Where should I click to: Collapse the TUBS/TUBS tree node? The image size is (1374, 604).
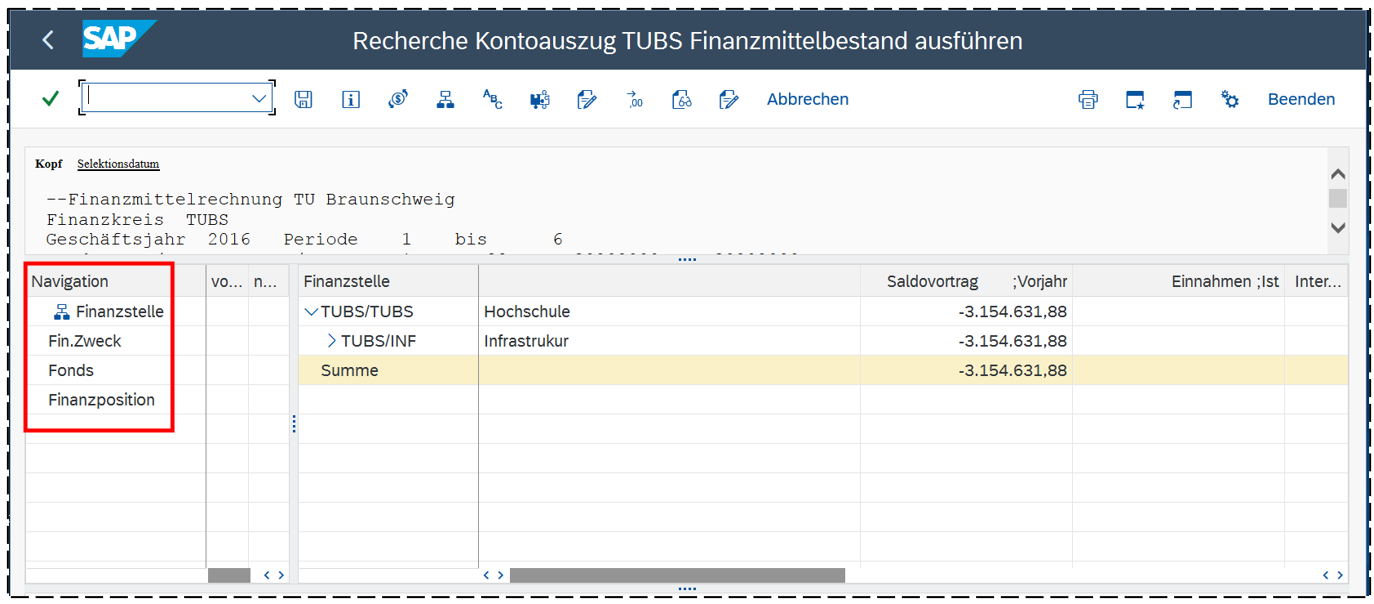coord(310,312)
